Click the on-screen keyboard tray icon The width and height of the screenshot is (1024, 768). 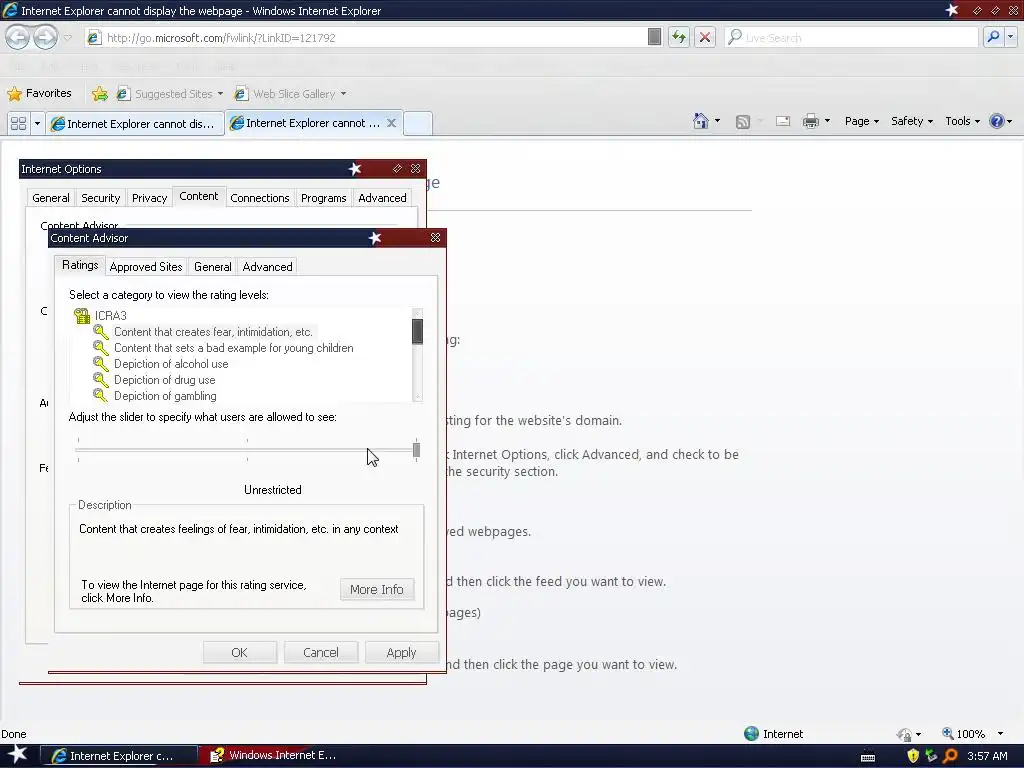(868, 757)
